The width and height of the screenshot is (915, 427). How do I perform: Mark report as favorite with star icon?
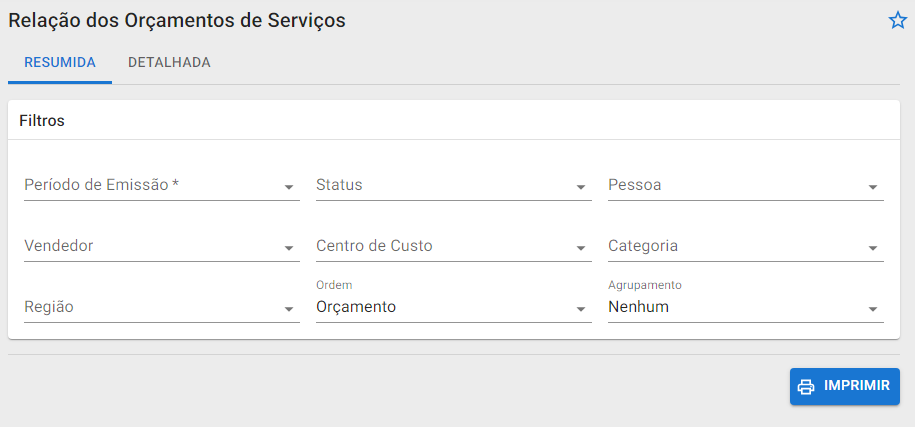897,21
